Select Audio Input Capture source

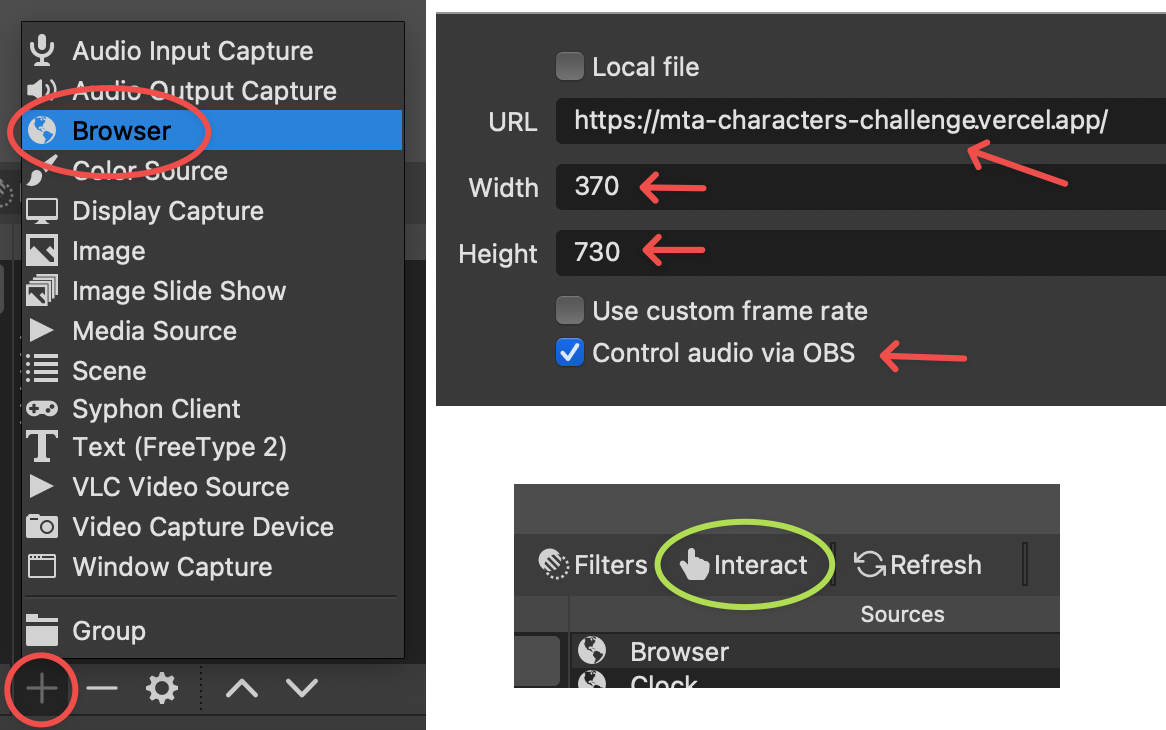213,51
